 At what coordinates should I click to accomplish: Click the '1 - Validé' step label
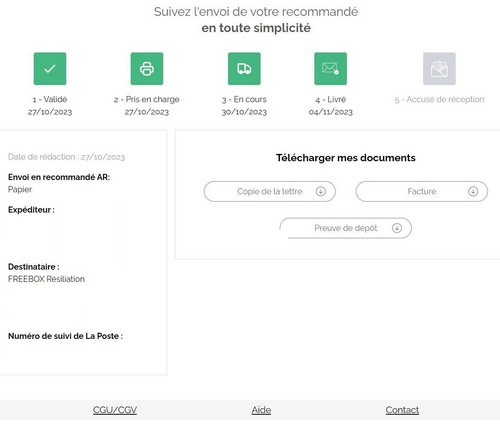[x=50, y=99]
